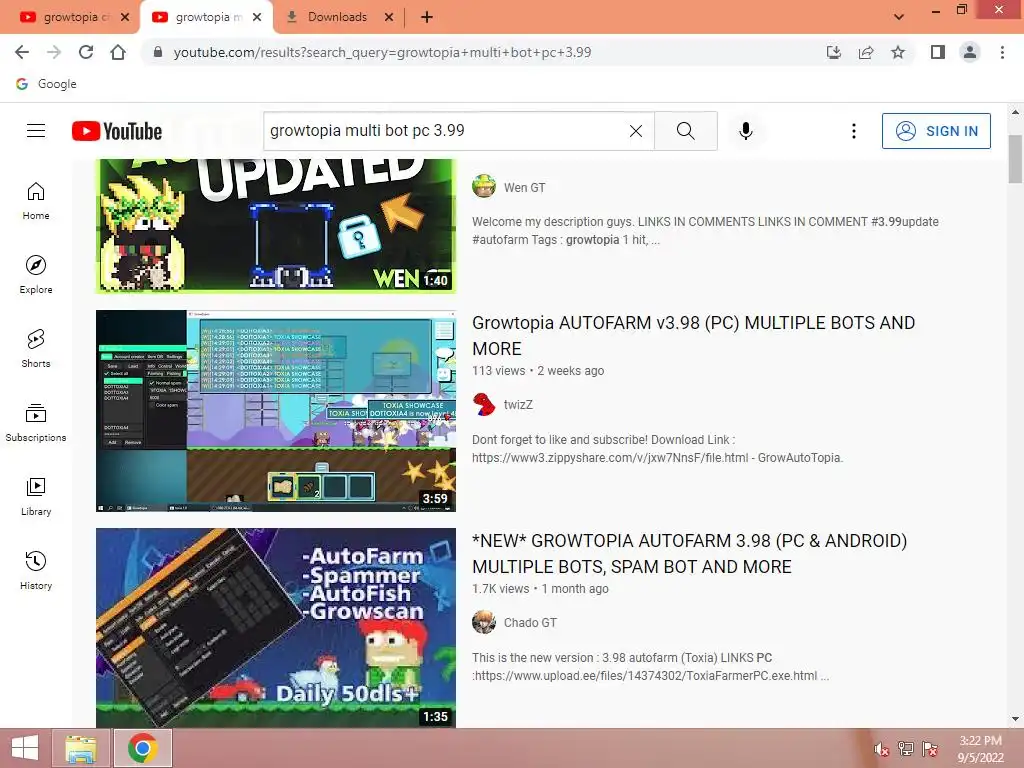
Task: Open YouTube settings three-dot menu
Action: pyautogui.click(x=854, y=131)
